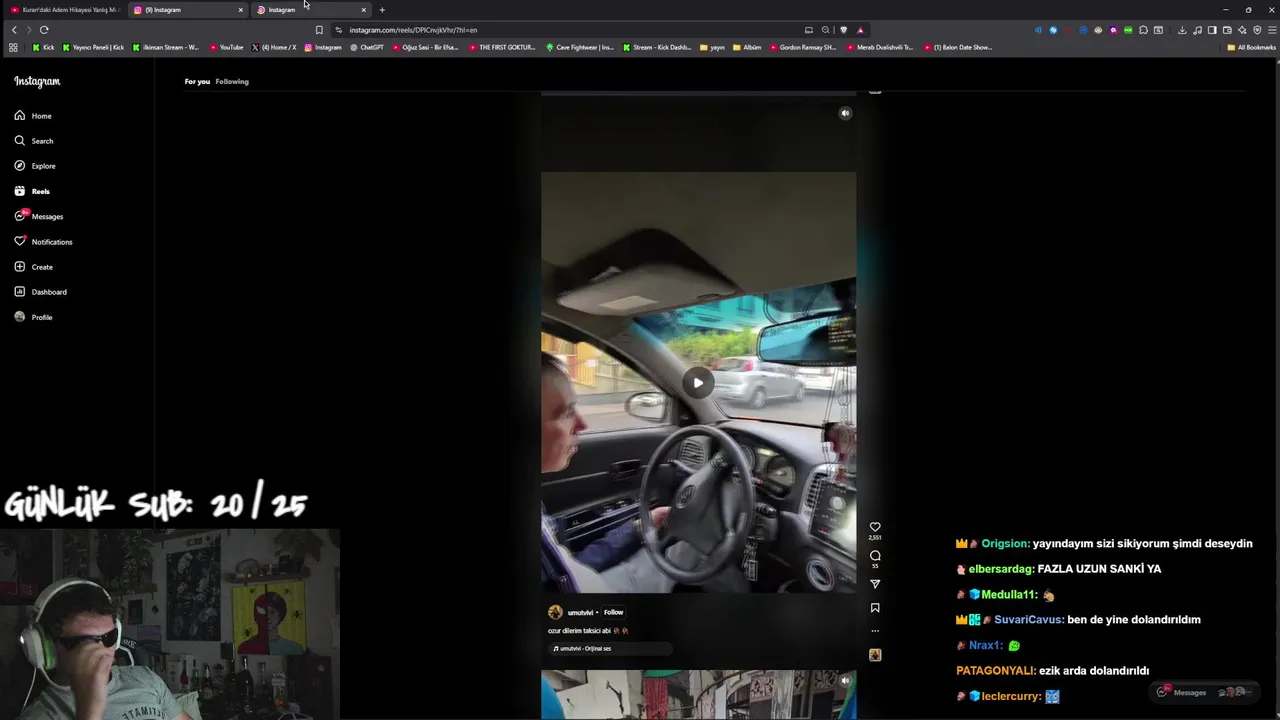1280x720 pixels.
Task: Open Dashboard in sidebar
Action: click(x=40, y=292)
